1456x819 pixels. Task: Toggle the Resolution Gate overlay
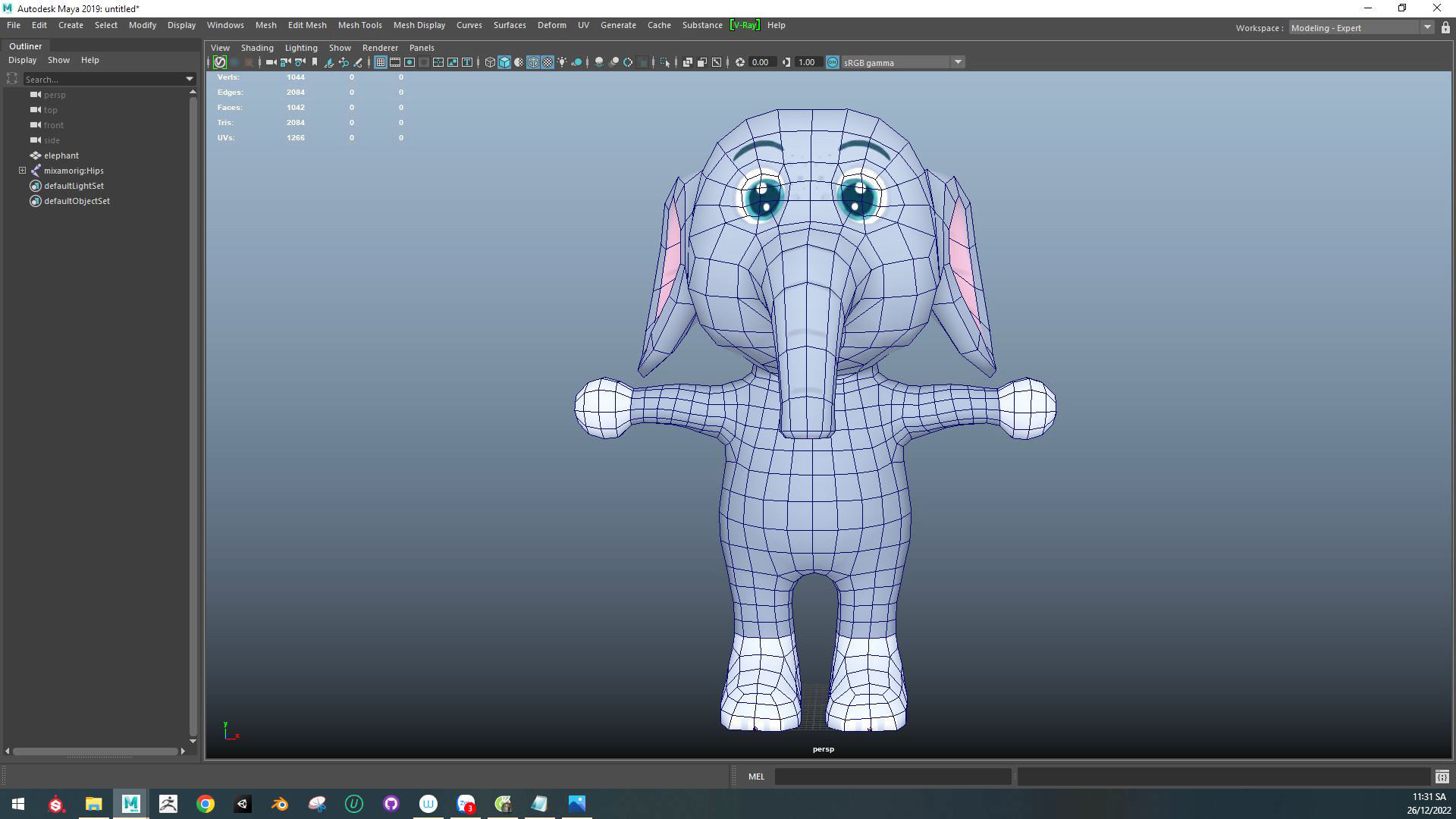[409, 62]
